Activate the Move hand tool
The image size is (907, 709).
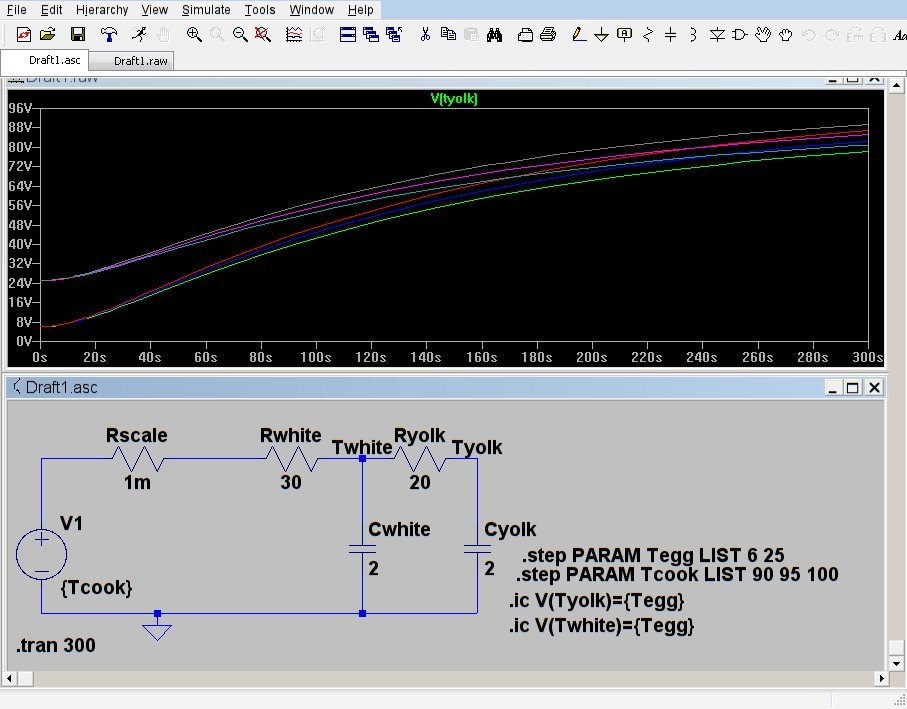click(763, 34)
